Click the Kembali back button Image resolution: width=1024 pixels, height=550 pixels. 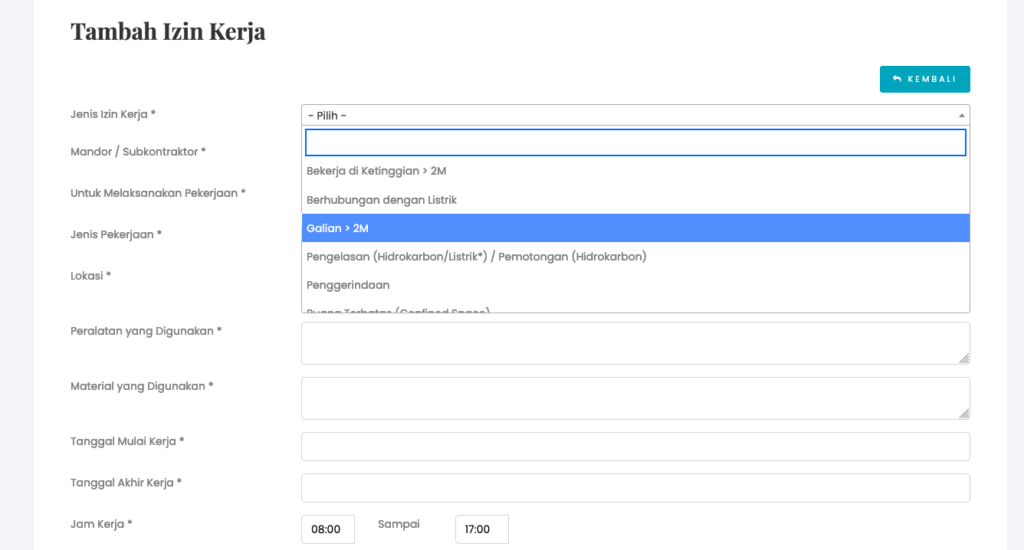(x=924, y=79)
